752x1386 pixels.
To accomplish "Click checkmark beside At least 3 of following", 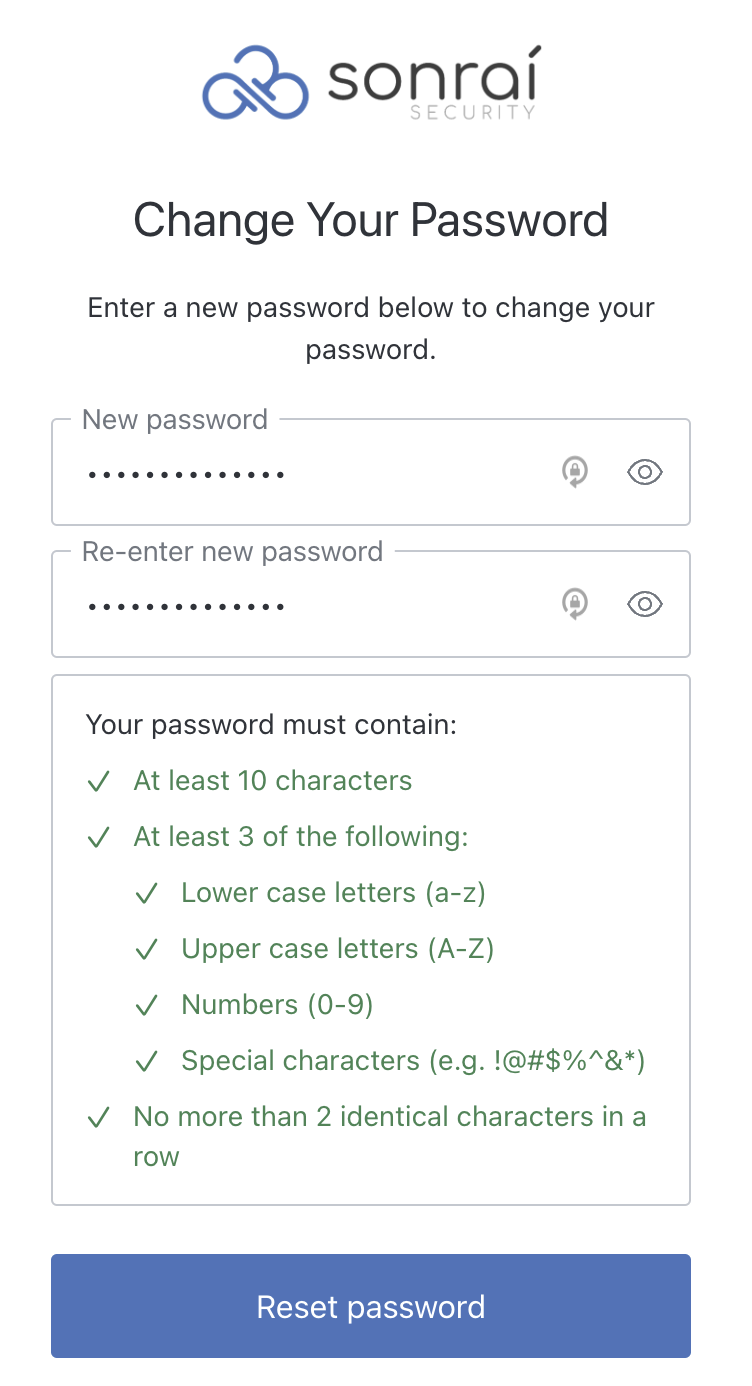I will pos(98,838).
